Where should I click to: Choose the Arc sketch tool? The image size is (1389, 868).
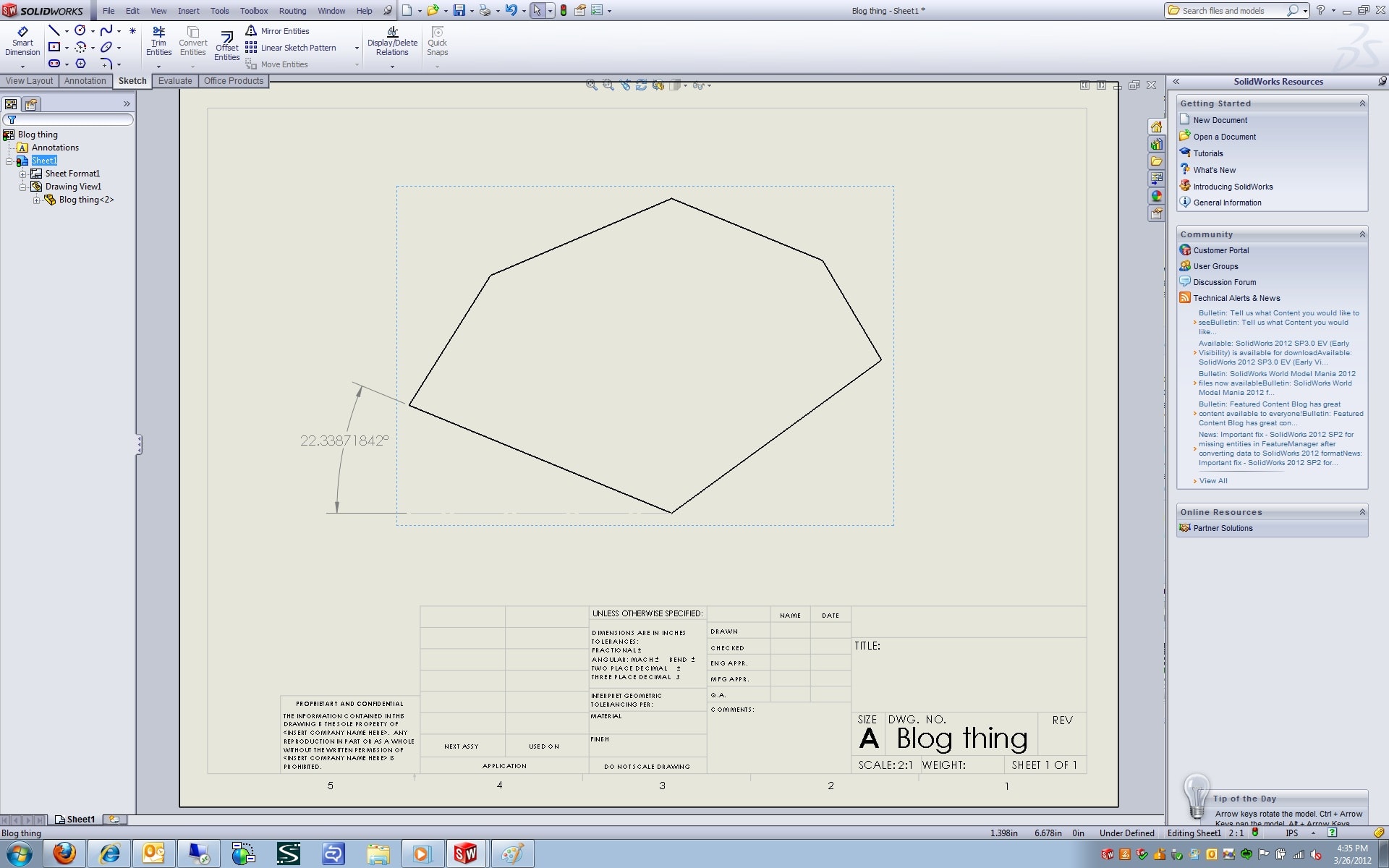click(x=80, y=47)
